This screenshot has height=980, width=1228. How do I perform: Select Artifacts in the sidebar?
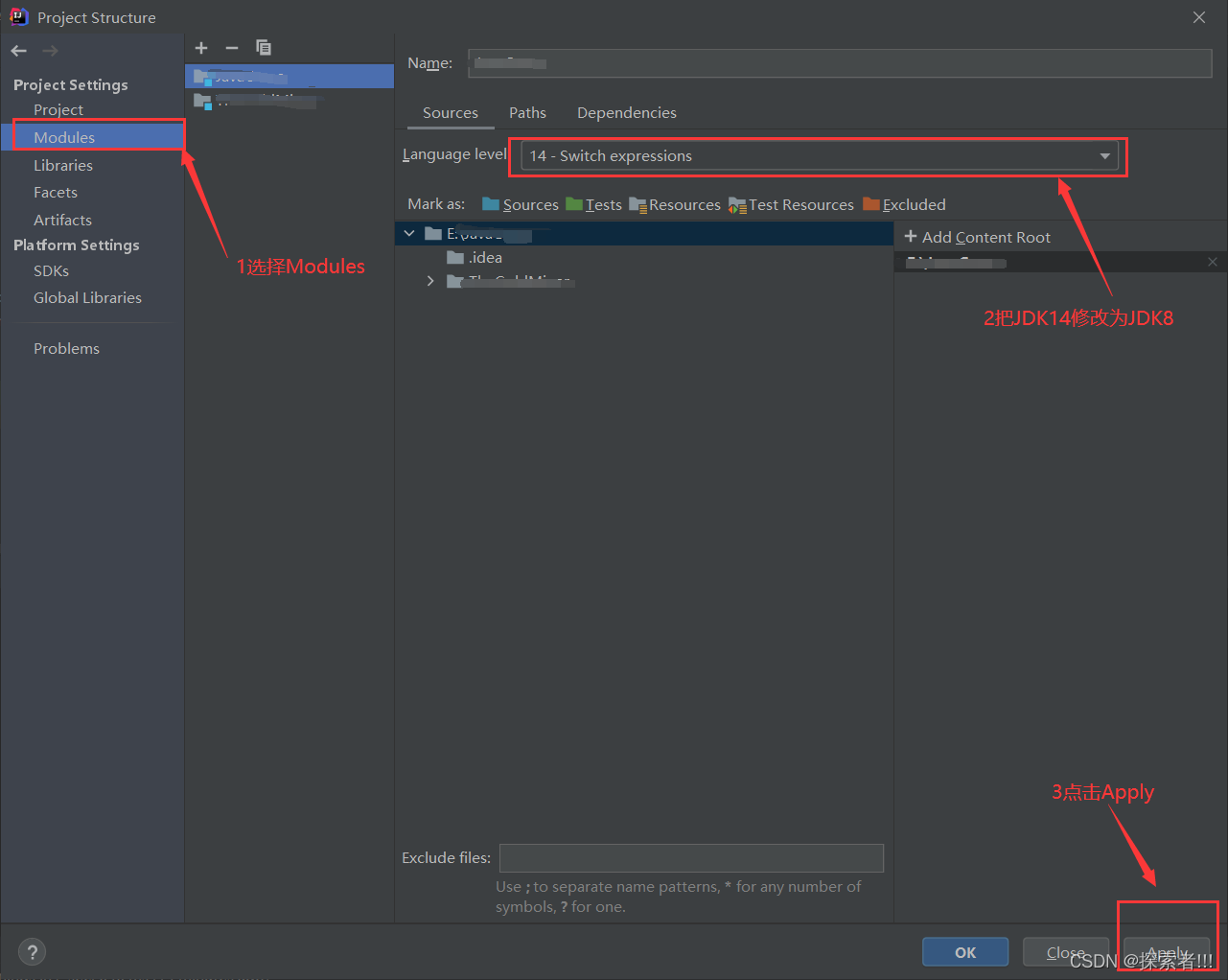point(62,220)
